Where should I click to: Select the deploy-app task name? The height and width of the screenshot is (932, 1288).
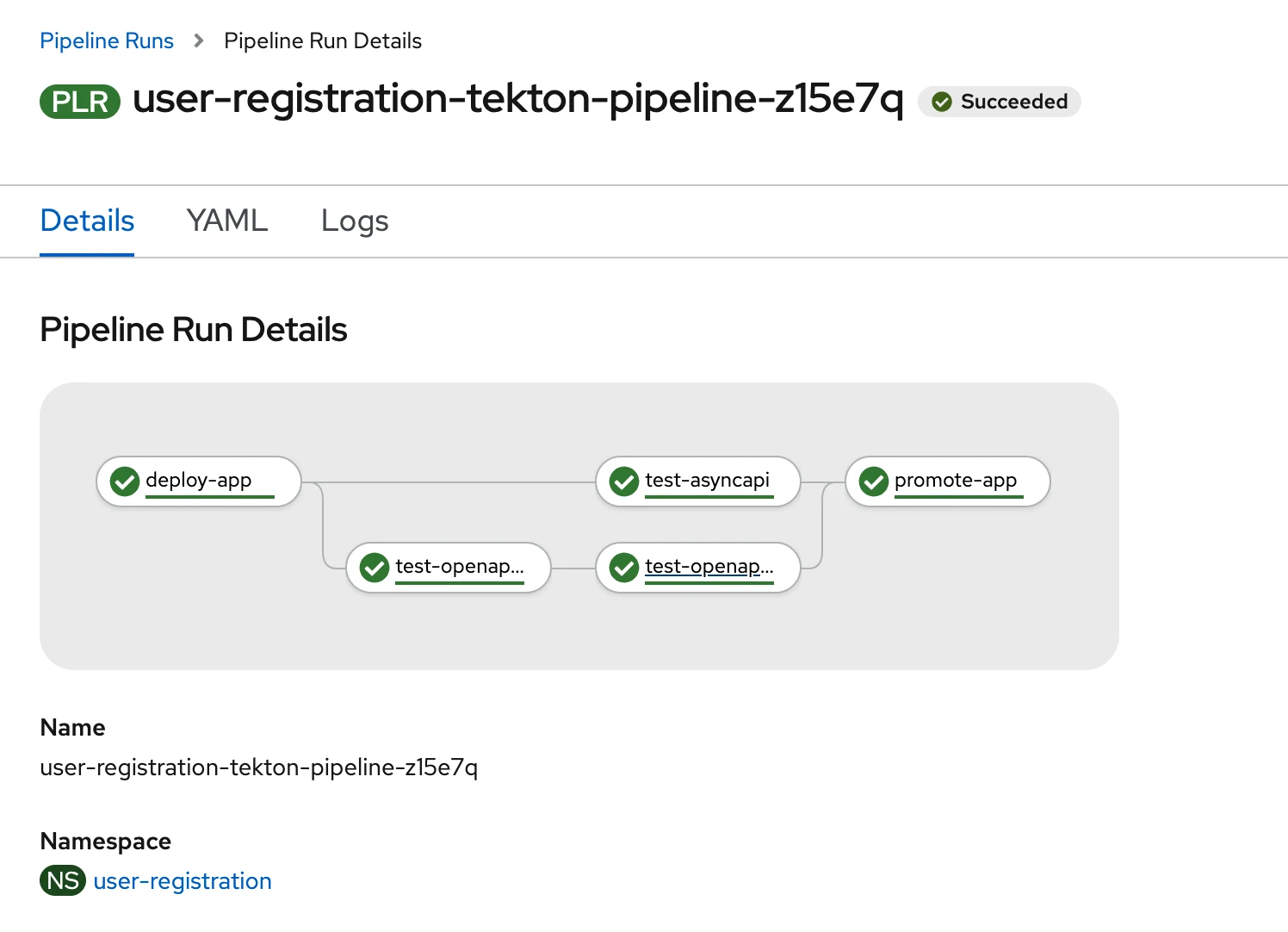tap(199, 480)
